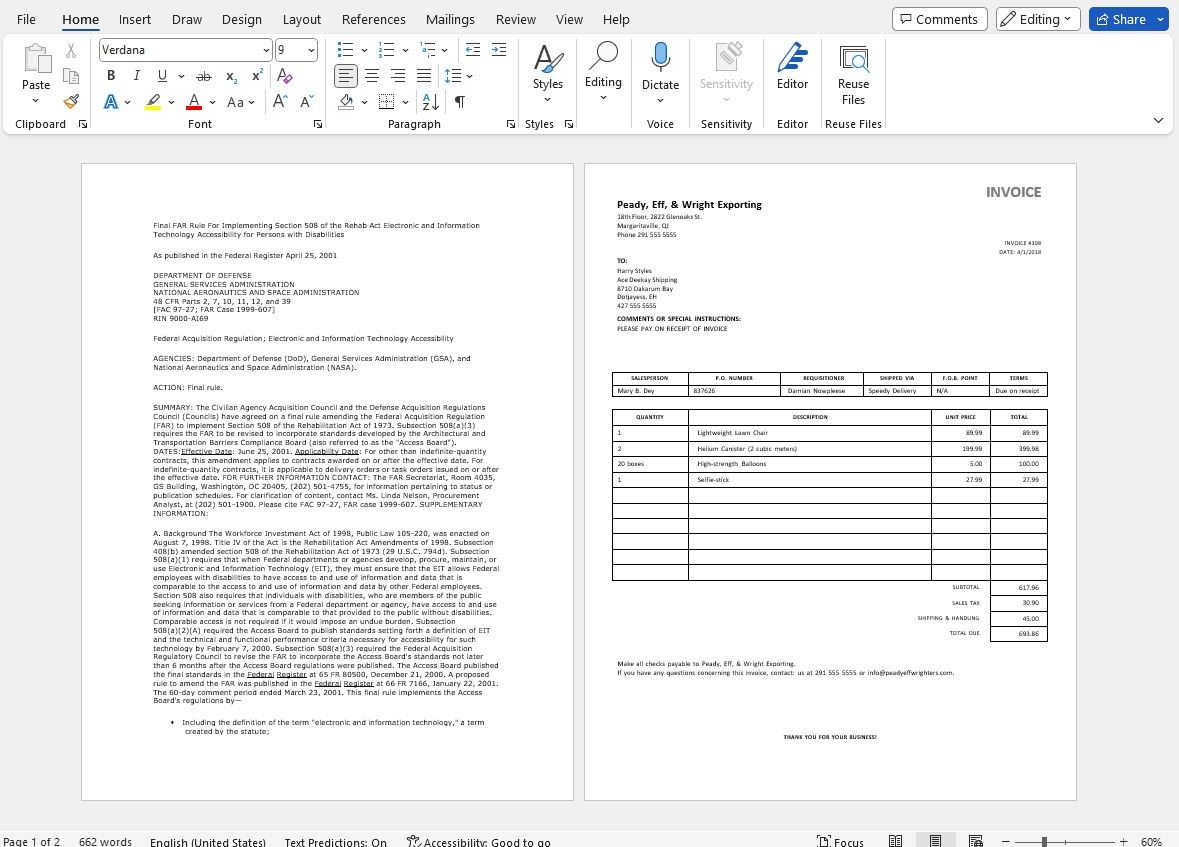Decrease font size with Shrink Font
This screenshot has height=847, width=1179.
tap(307, 102)
